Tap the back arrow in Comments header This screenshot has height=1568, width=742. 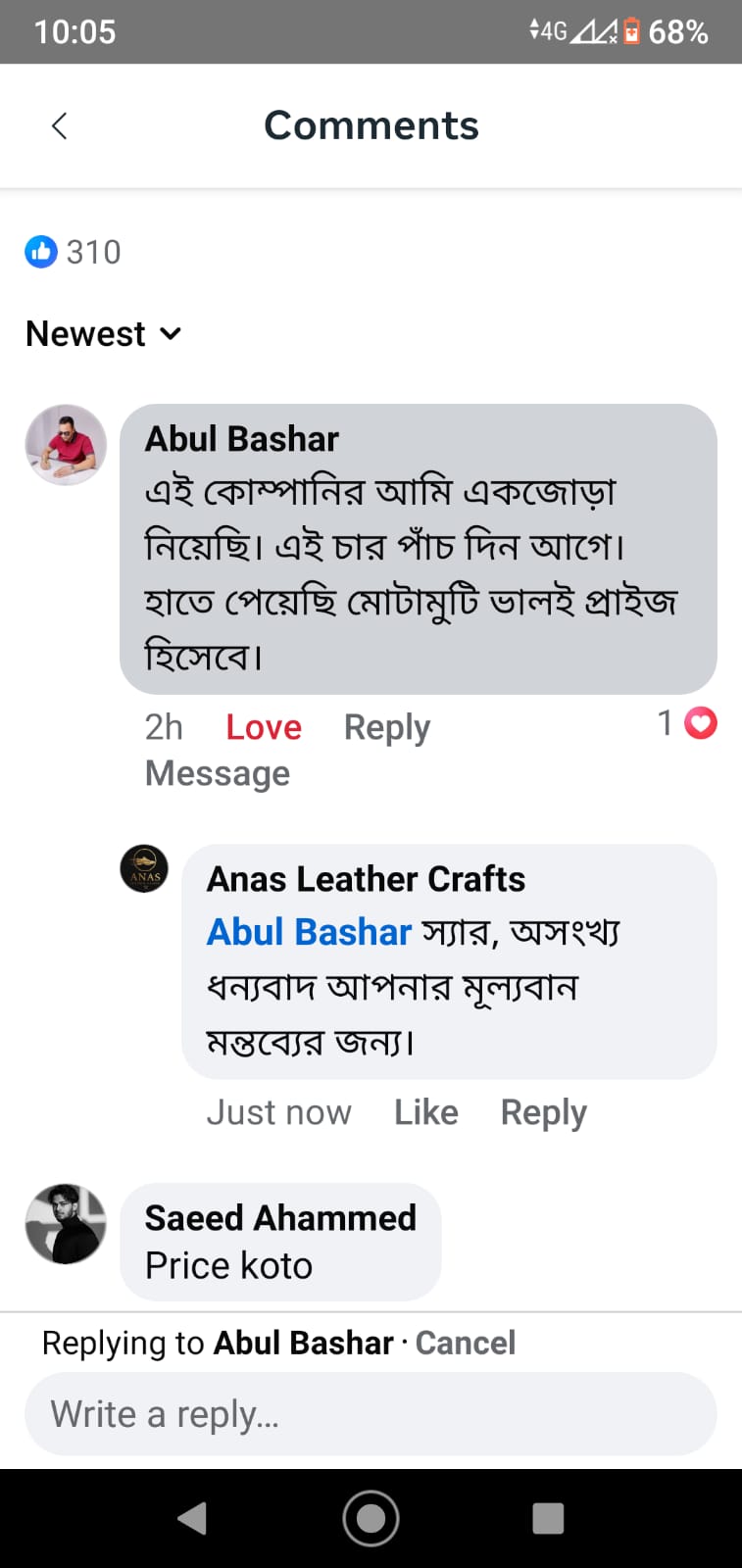tap(60, 125)
